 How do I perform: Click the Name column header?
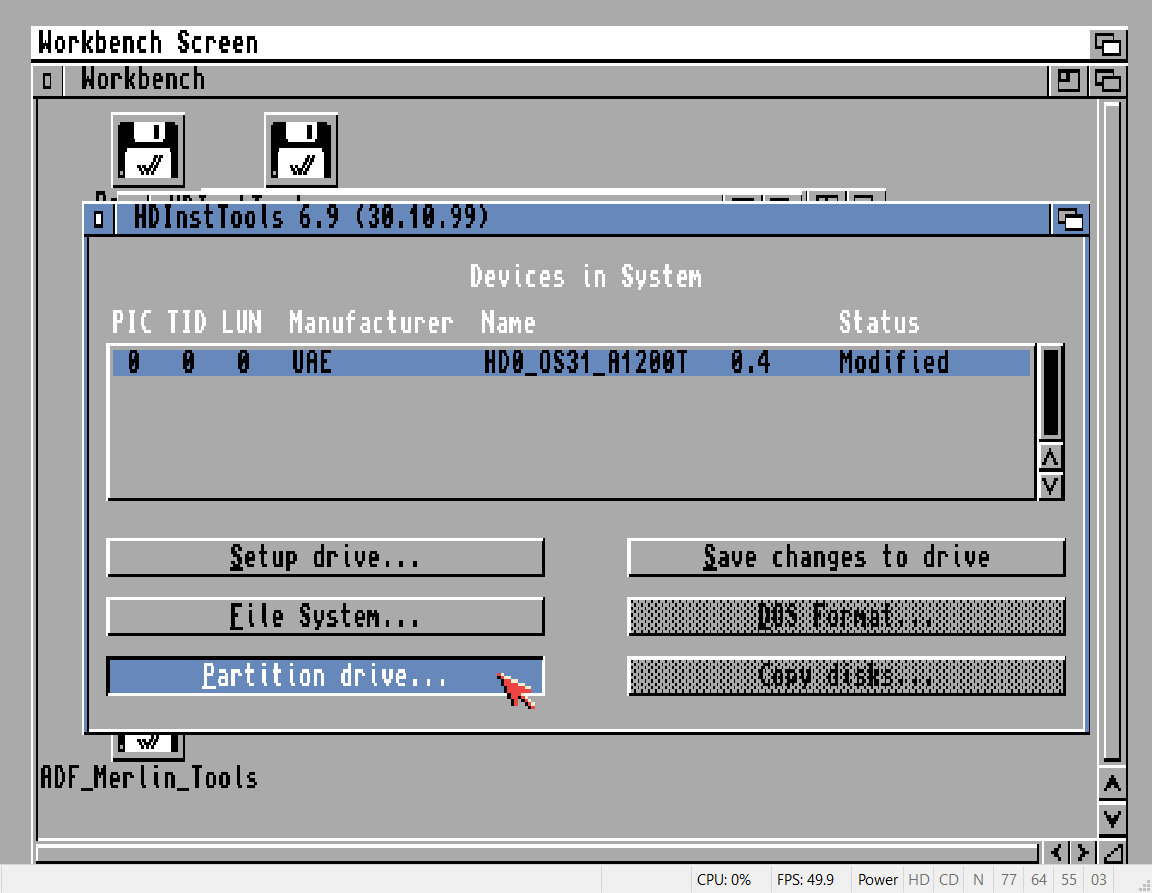[508, 323]
